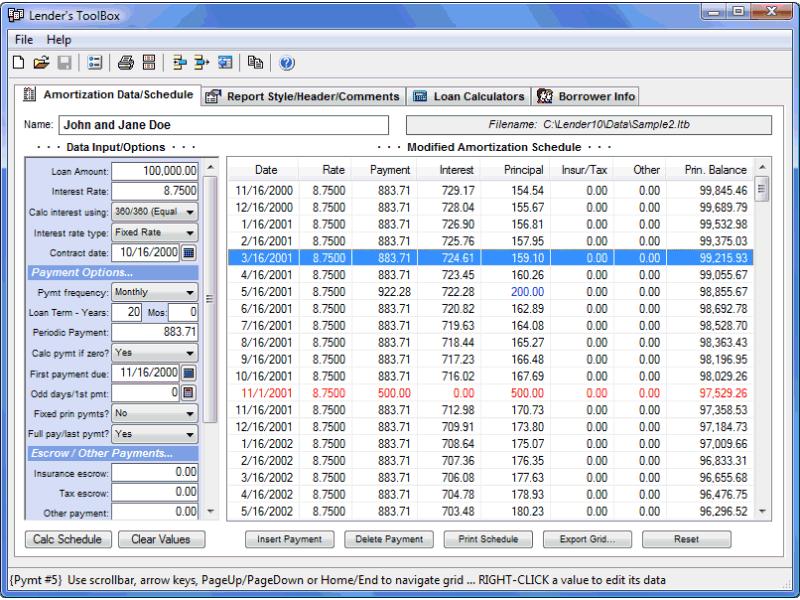Click the Print Schedule button
The height and width of the screenshot is (600, 800).
point(488,539)
